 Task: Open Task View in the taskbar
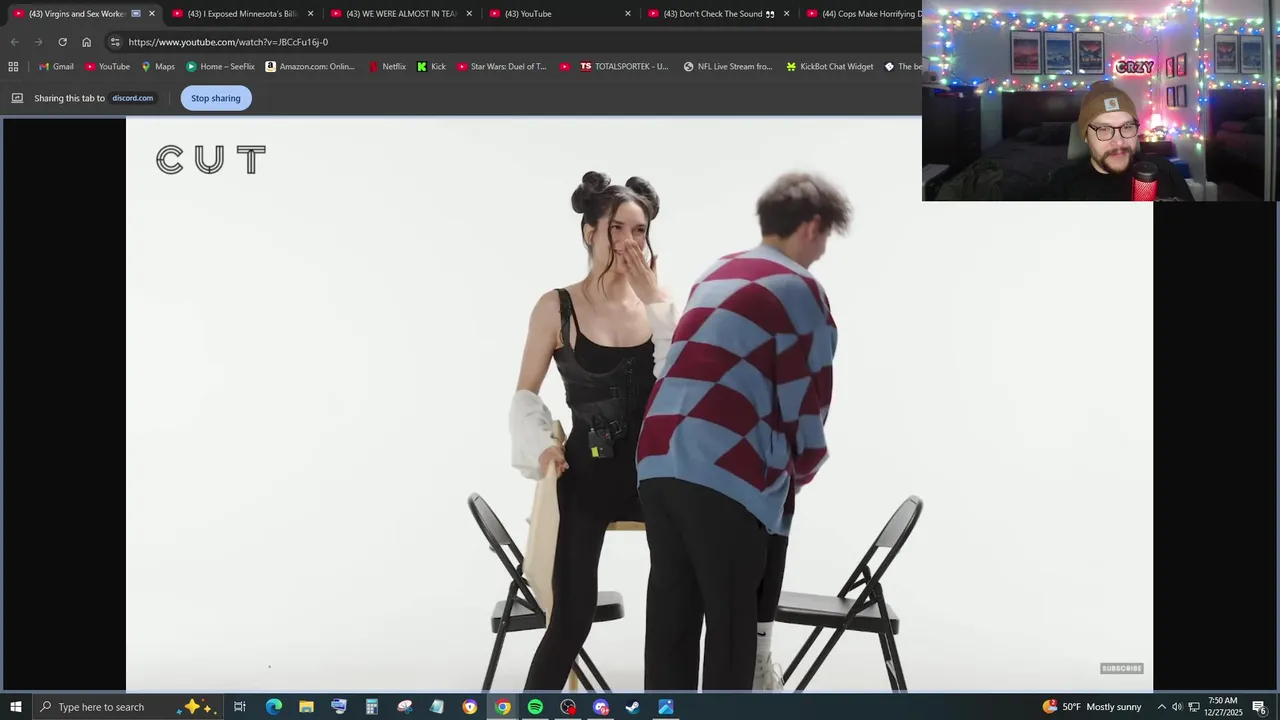point(240,707)
